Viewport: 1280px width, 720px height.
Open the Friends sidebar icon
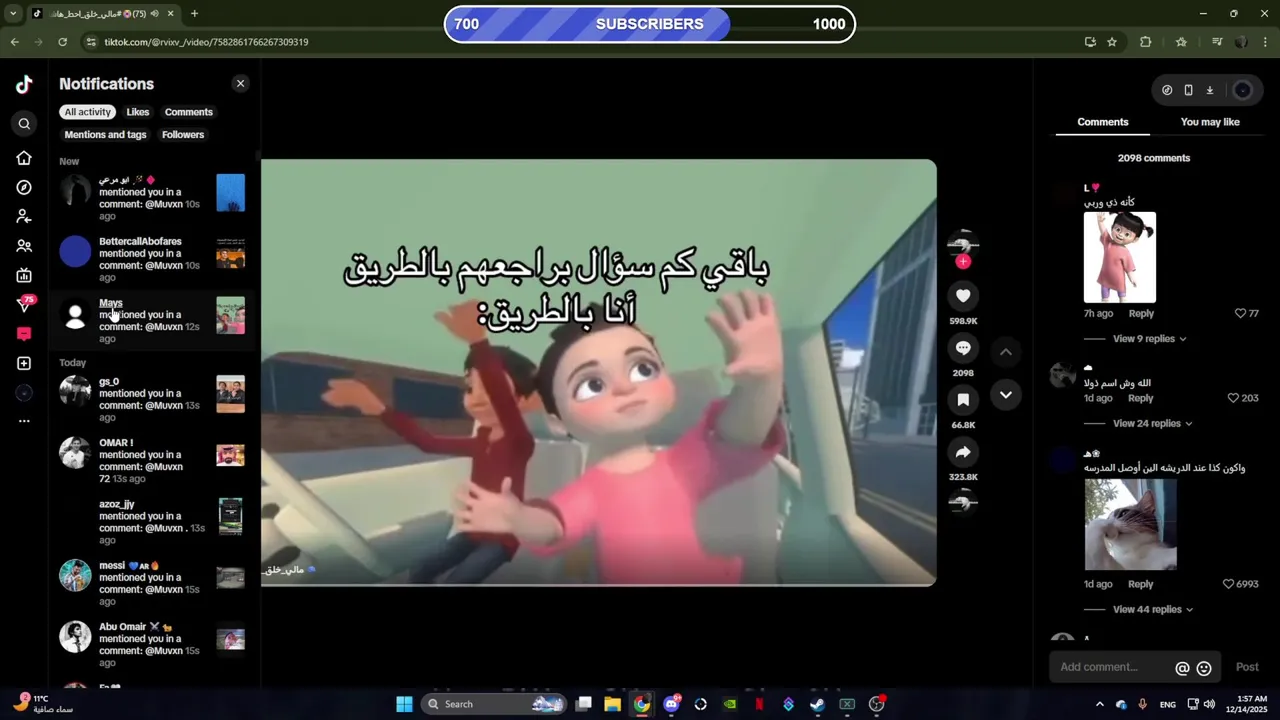coord(24,246)
